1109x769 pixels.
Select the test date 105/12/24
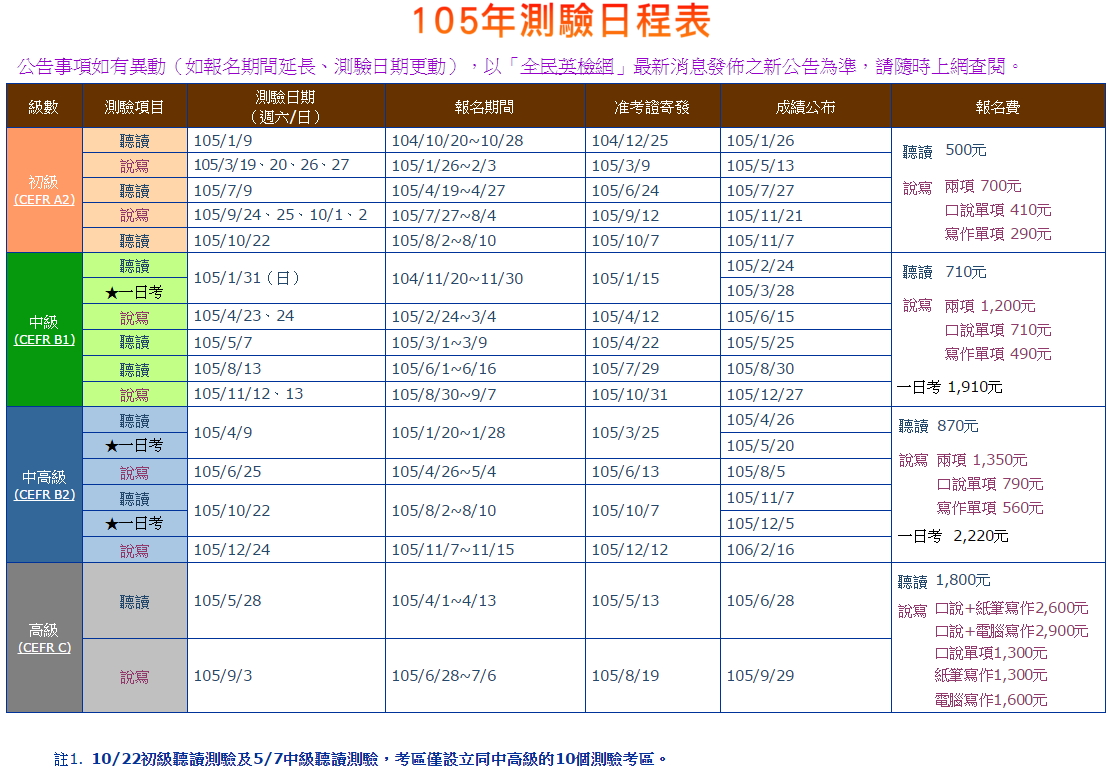pyautogui.click(x=232, y=550)
